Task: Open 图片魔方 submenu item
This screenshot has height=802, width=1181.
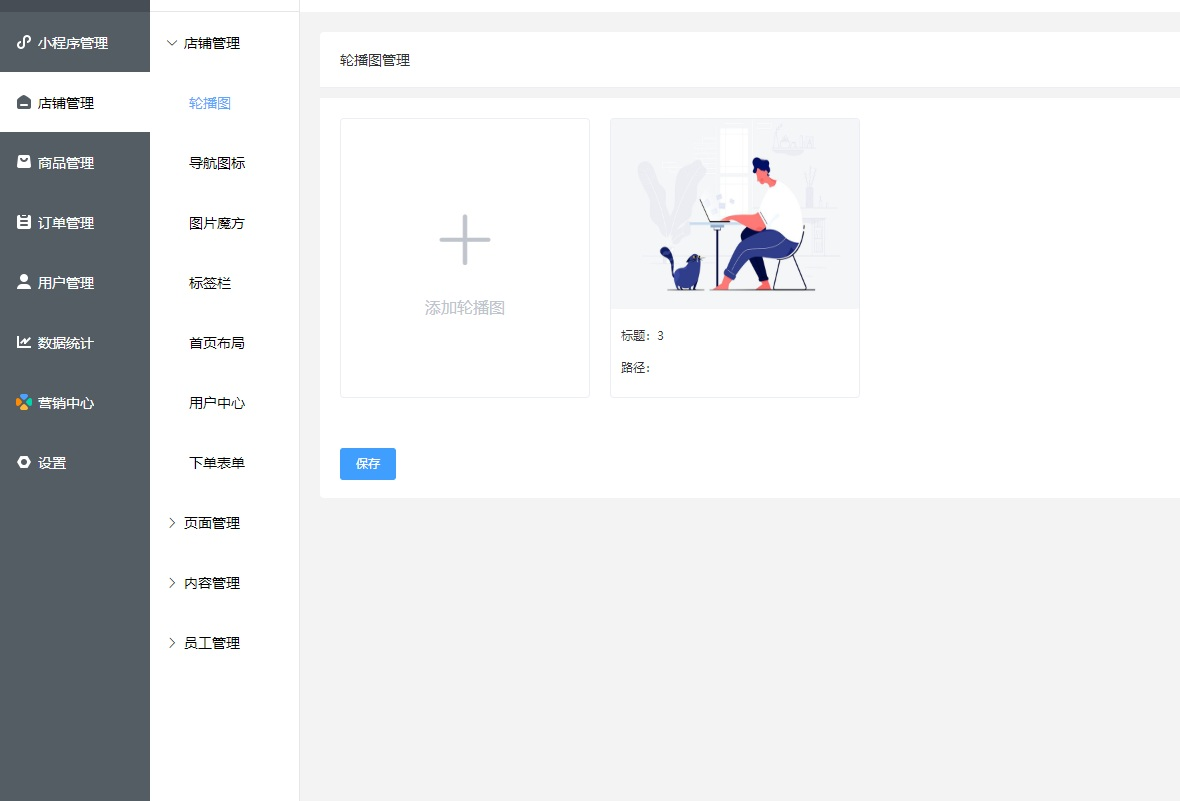Action: [217, 223]
